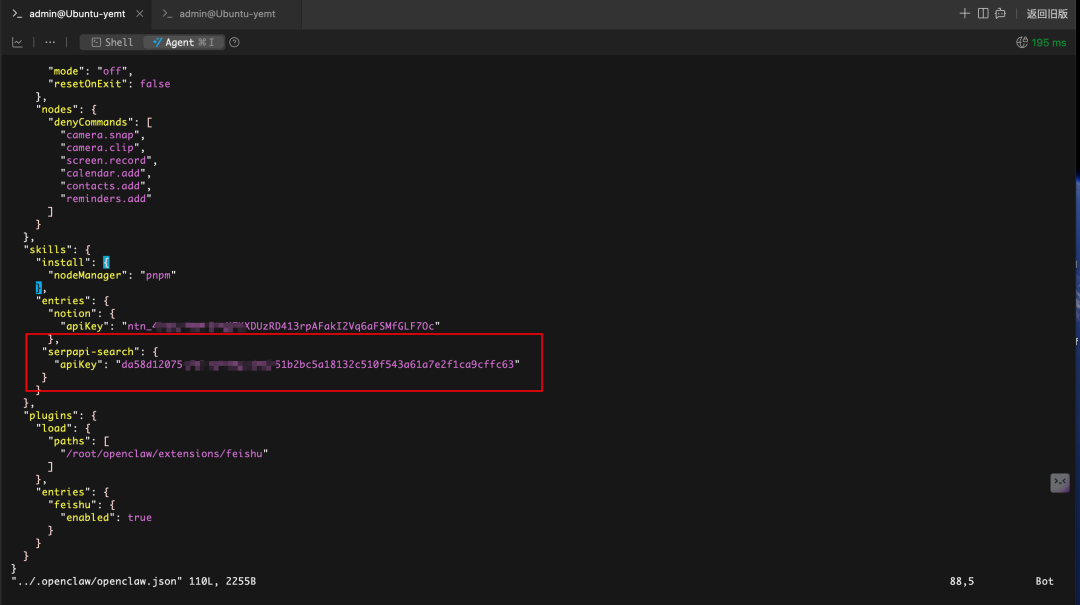The width and height of the screenshot is (1080, 605).
Task: Close the first admin@Ubuntu-yemt tab
Action: click(x=139, y=14)
